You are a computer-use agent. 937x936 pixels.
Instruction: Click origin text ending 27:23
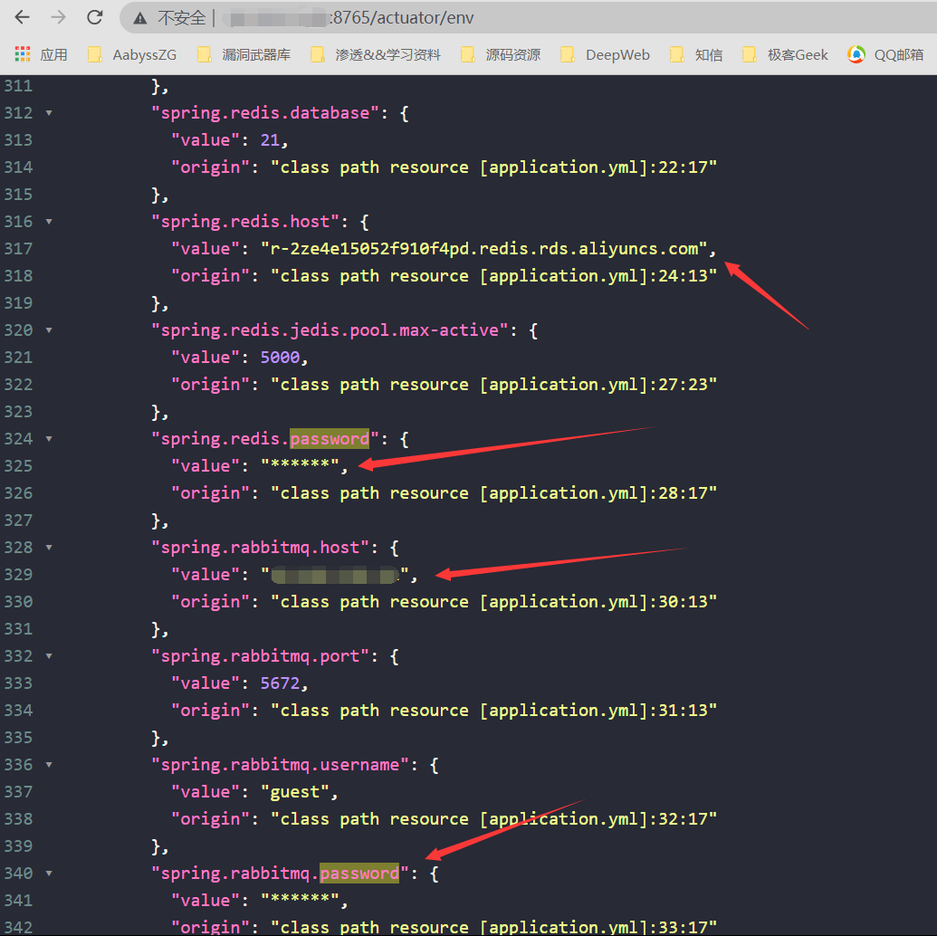(x=494, y=384)
